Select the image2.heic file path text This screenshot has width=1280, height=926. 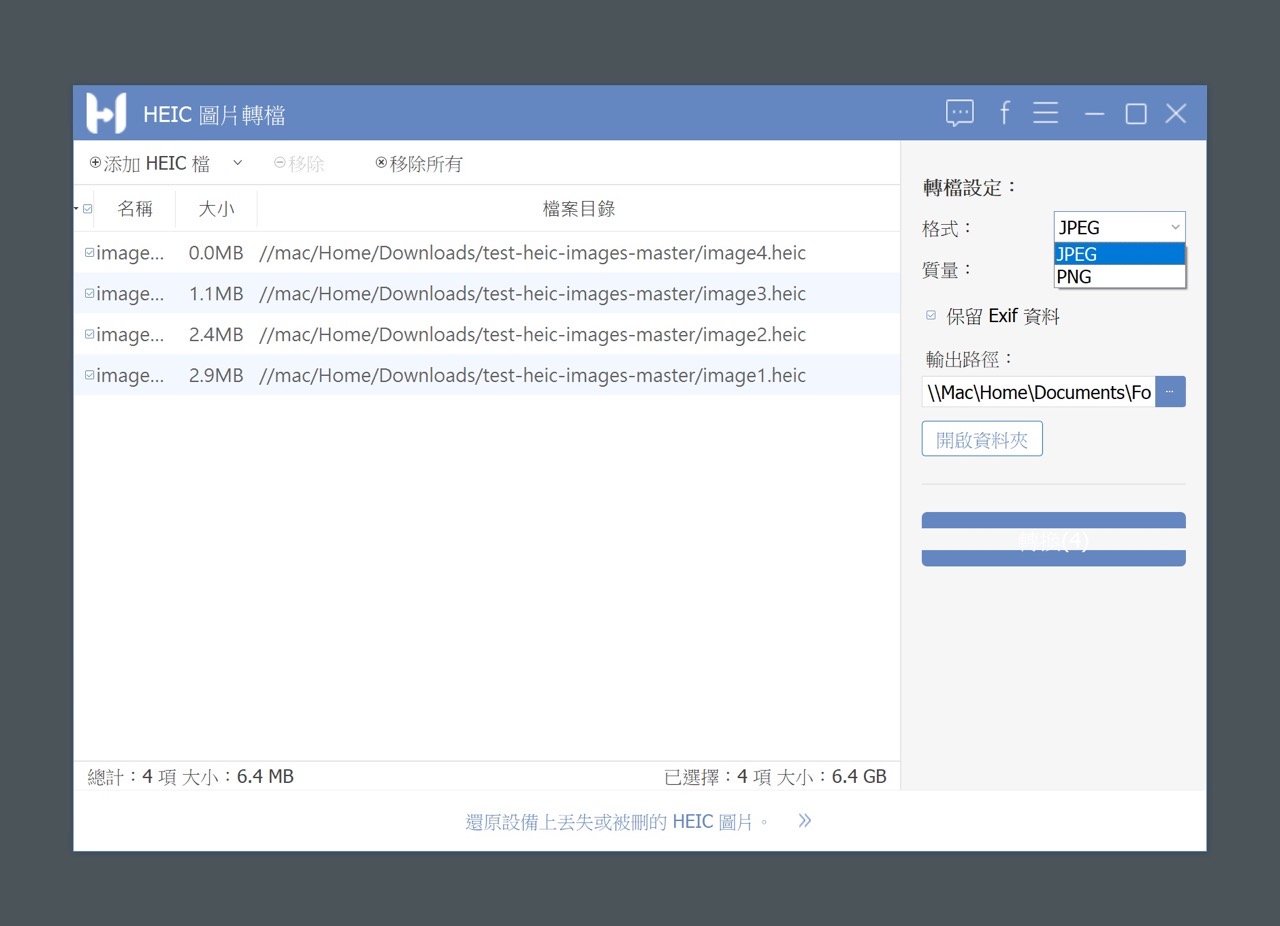[x=532, y=335]
